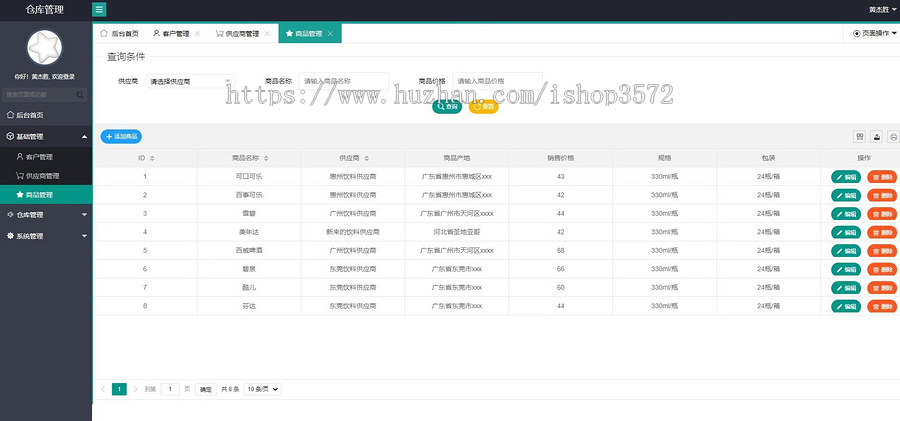
Task: Delete the 可口可乐 row
Action: 882,177
